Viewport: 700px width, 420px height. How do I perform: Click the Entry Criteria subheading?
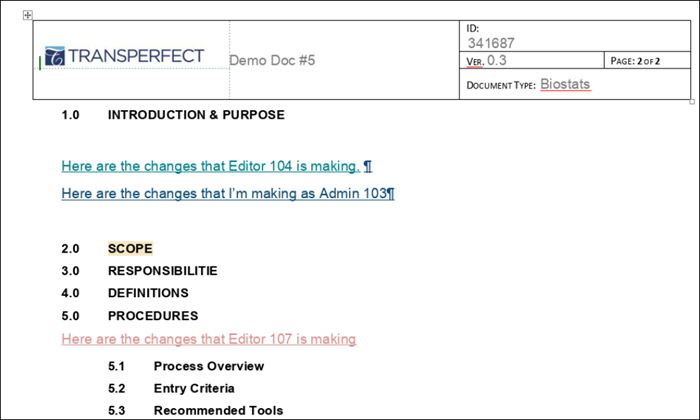click(x=194, y=388)
